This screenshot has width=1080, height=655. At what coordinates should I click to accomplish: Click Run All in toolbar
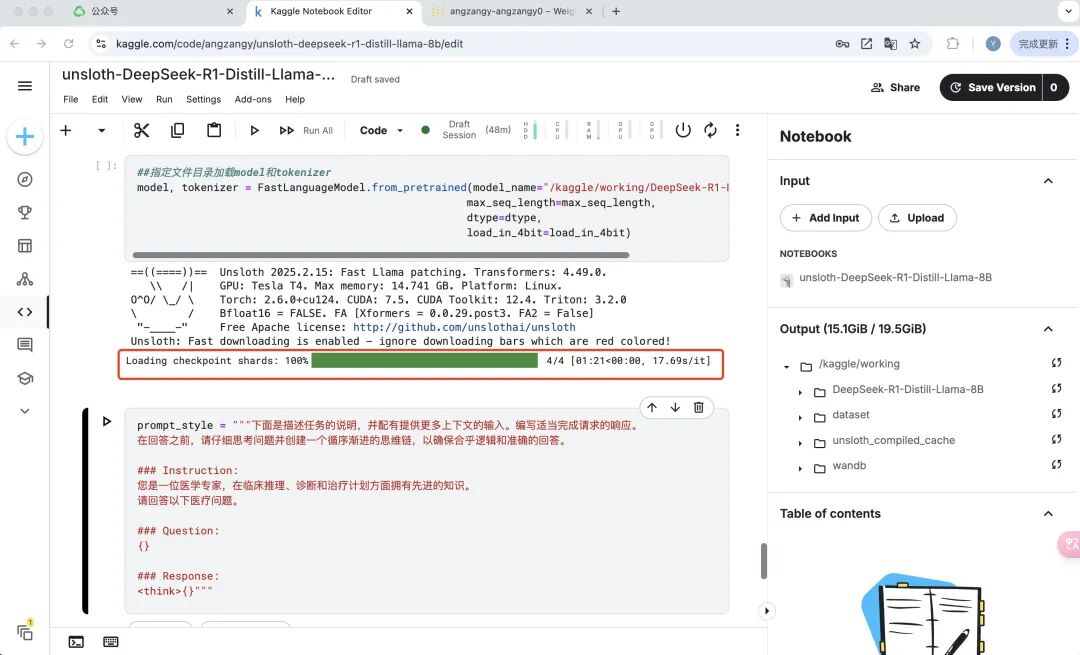306,130
